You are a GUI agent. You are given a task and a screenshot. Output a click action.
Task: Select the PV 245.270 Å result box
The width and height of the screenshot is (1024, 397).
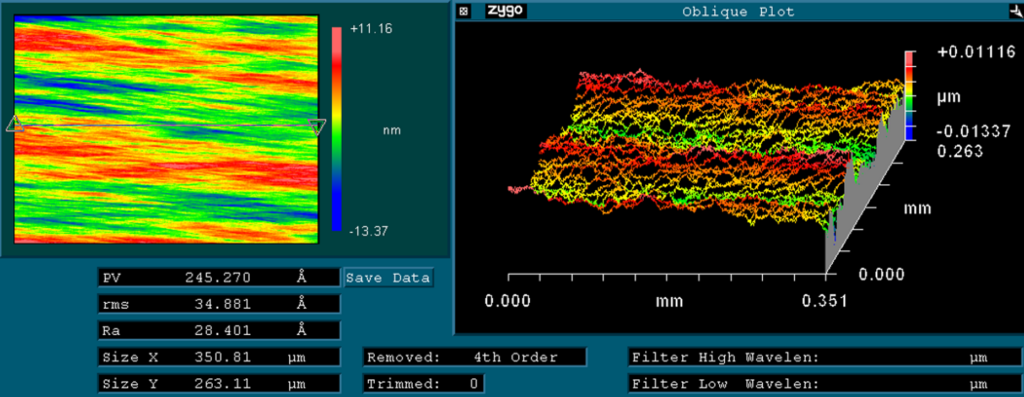pyautogui.click(x=219, y=278)
